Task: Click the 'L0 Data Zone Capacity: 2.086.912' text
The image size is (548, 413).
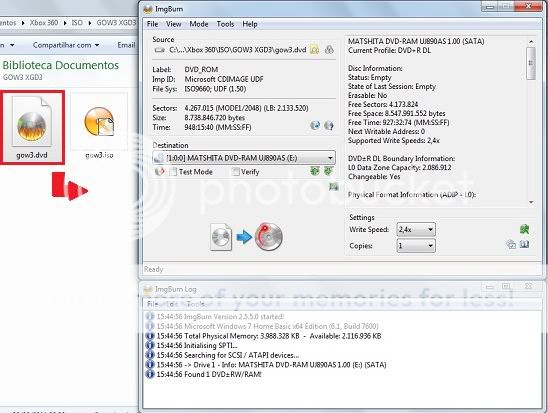Action: click(x=399, y=167)
